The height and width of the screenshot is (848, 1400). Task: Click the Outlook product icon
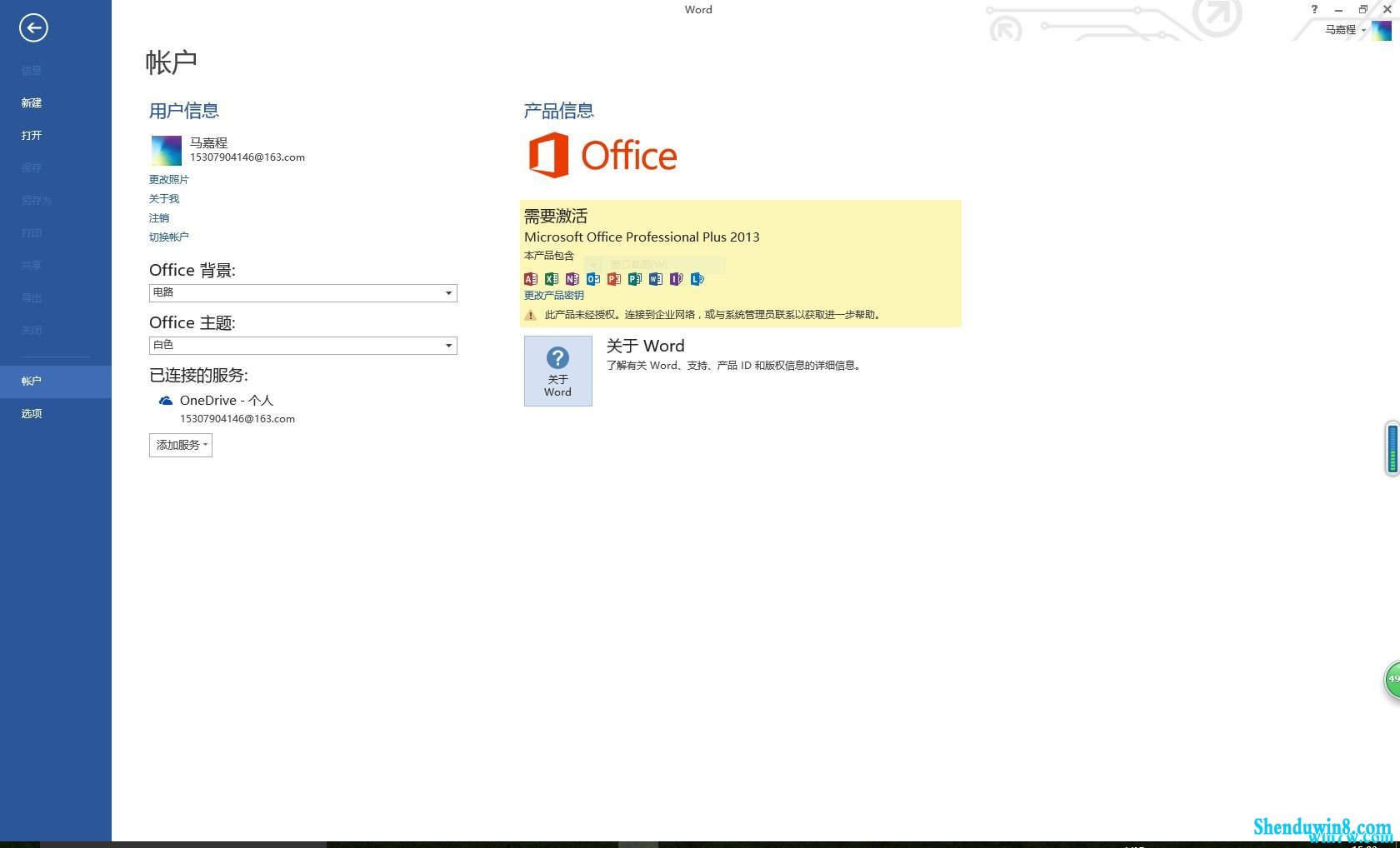tap(593, 279)
